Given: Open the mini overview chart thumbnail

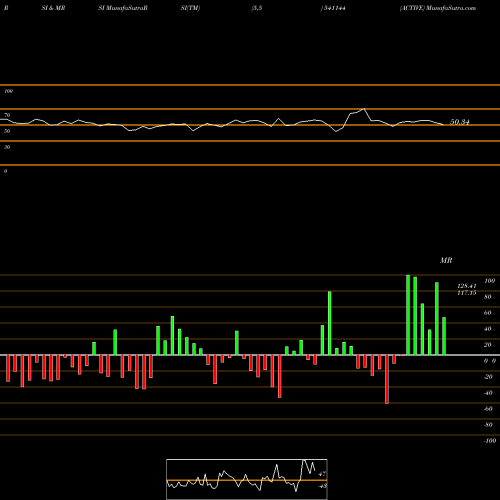Looking at the screenshot, I should coord(247,479).
